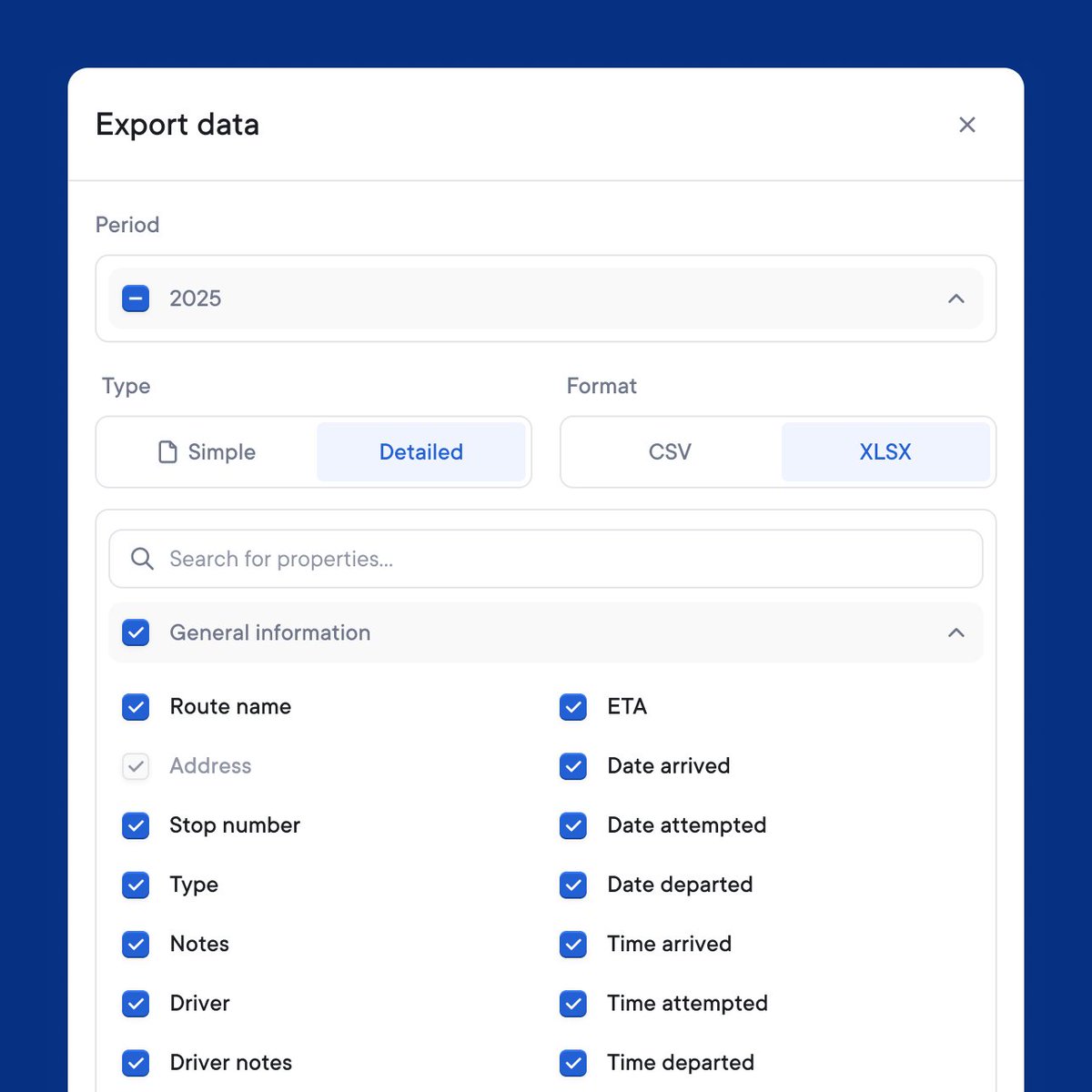Viewport: 1092px width, 1092px height.
Task: Choose CSV format
Action: pos(671,452)
